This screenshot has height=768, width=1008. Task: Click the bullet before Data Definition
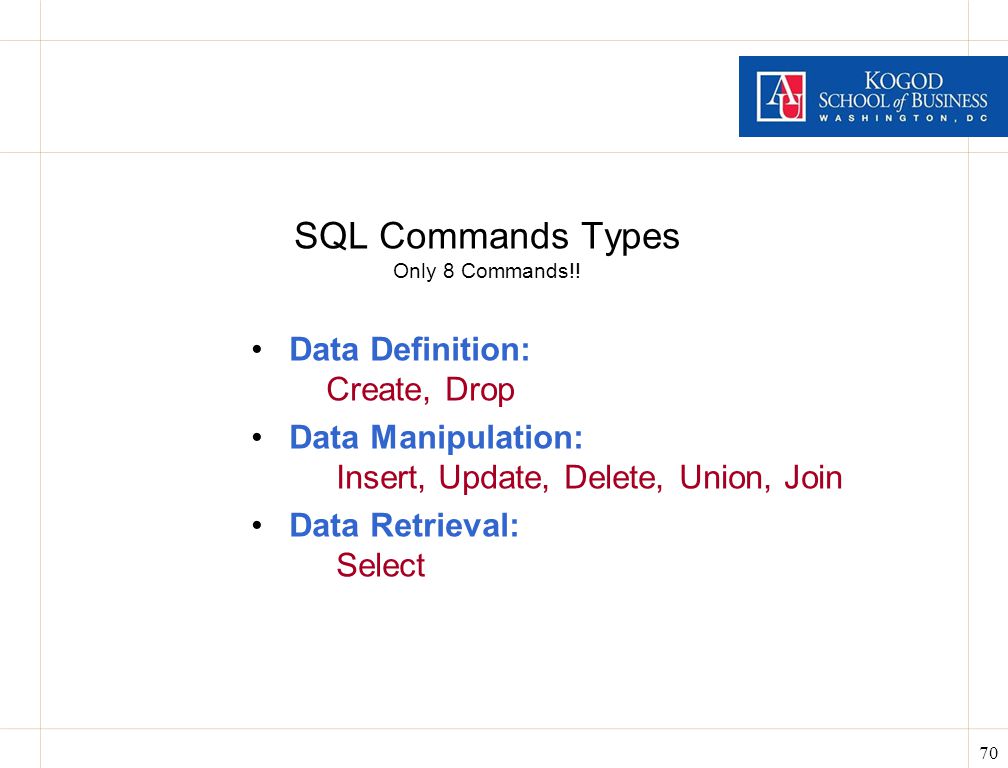click(x=257, y=350)
